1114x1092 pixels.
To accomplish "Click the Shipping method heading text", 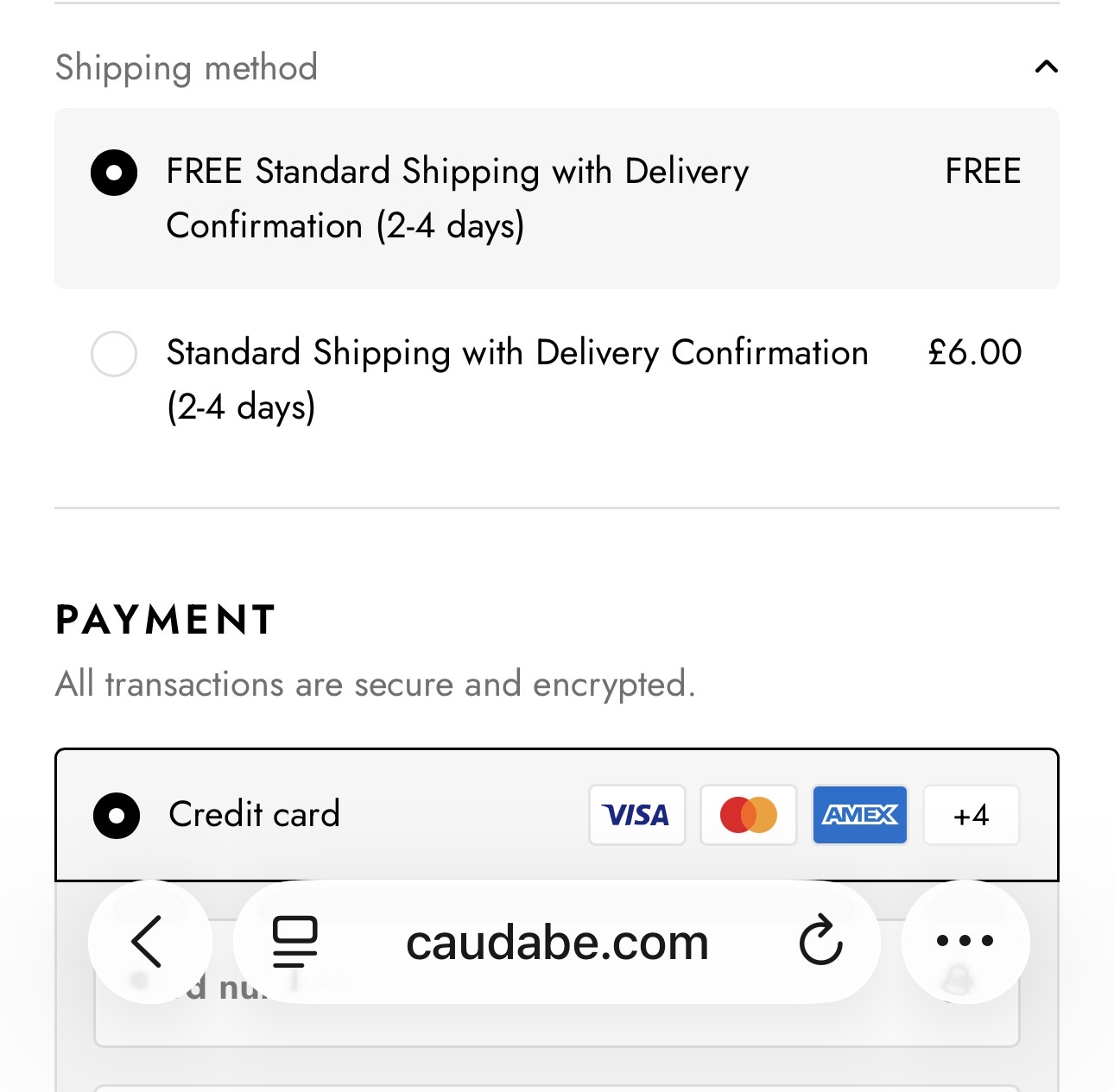I will coord(187,67).
